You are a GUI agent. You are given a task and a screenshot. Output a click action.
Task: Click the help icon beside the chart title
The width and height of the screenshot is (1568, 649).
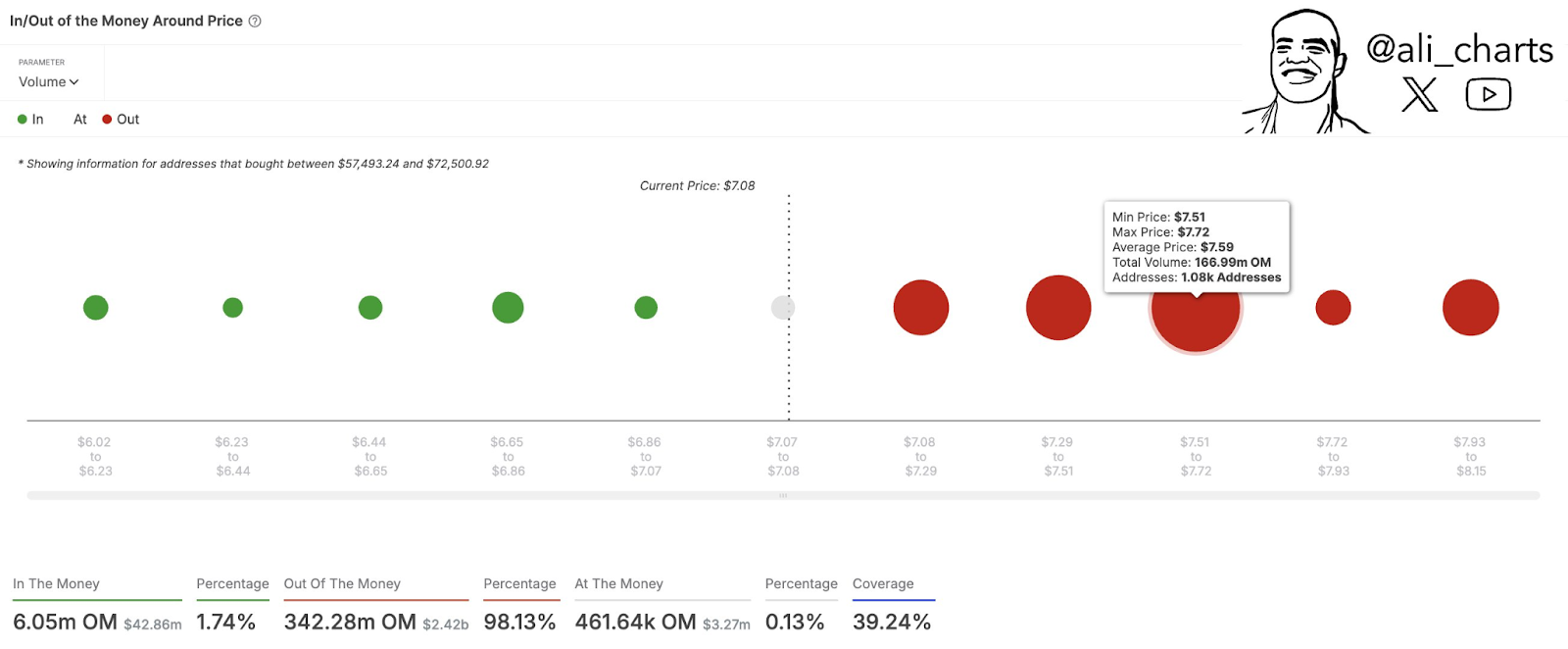(254, 20)
